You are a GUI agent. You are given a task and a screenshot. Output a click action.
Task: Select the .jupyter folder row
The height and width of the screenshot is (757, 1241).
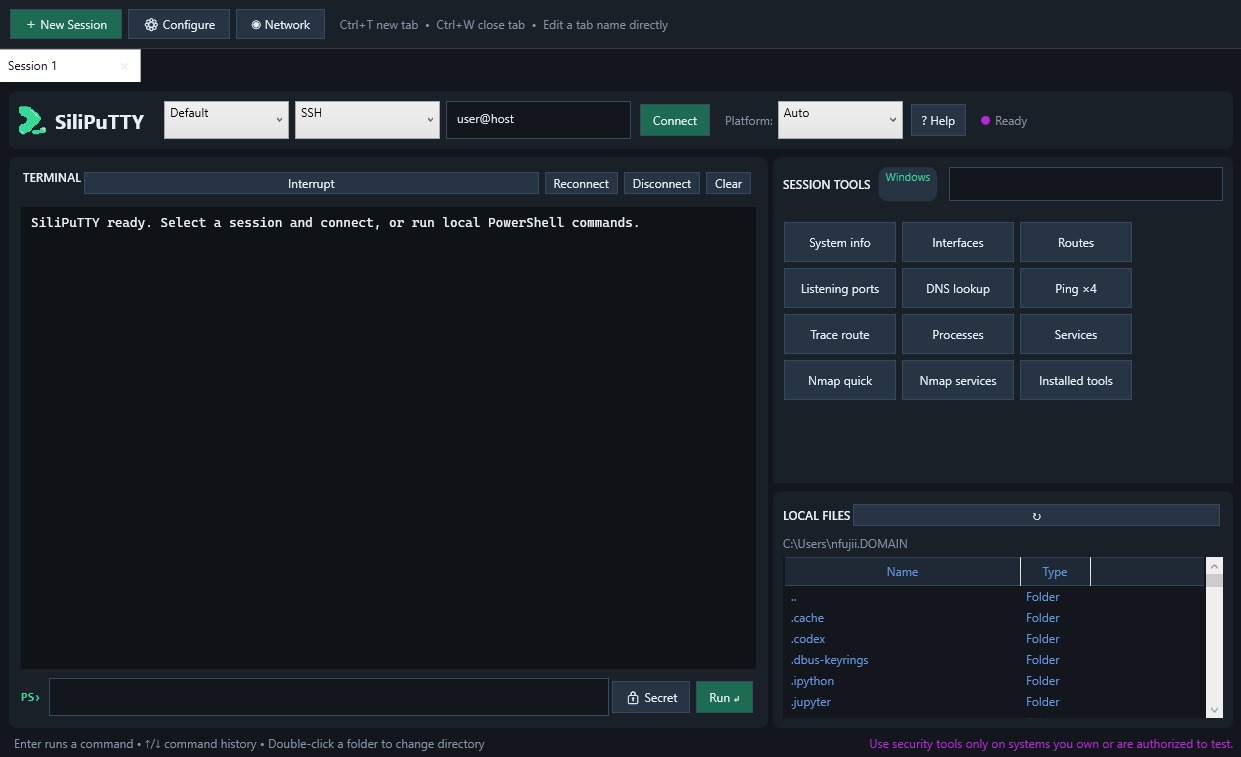pos(995,702)
